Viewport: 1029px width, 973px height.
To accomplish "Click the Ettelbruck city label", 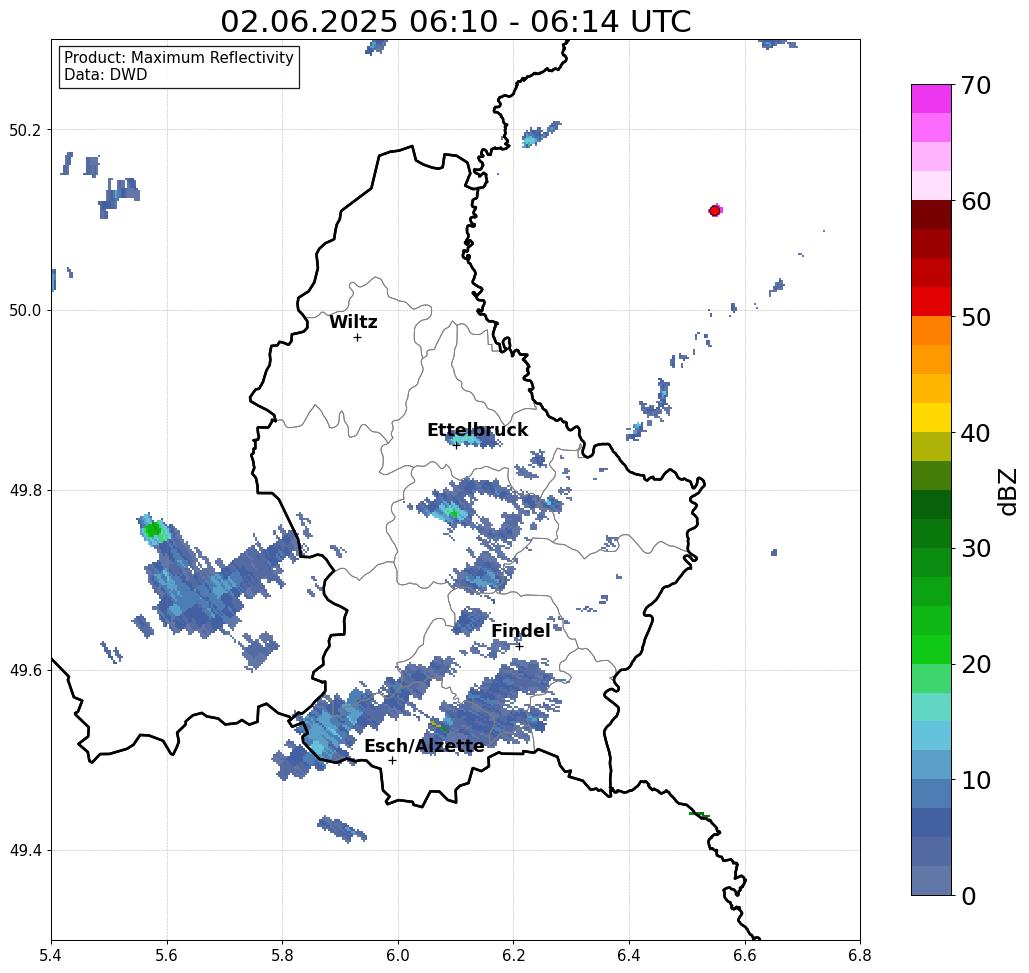I will [477, 430].
